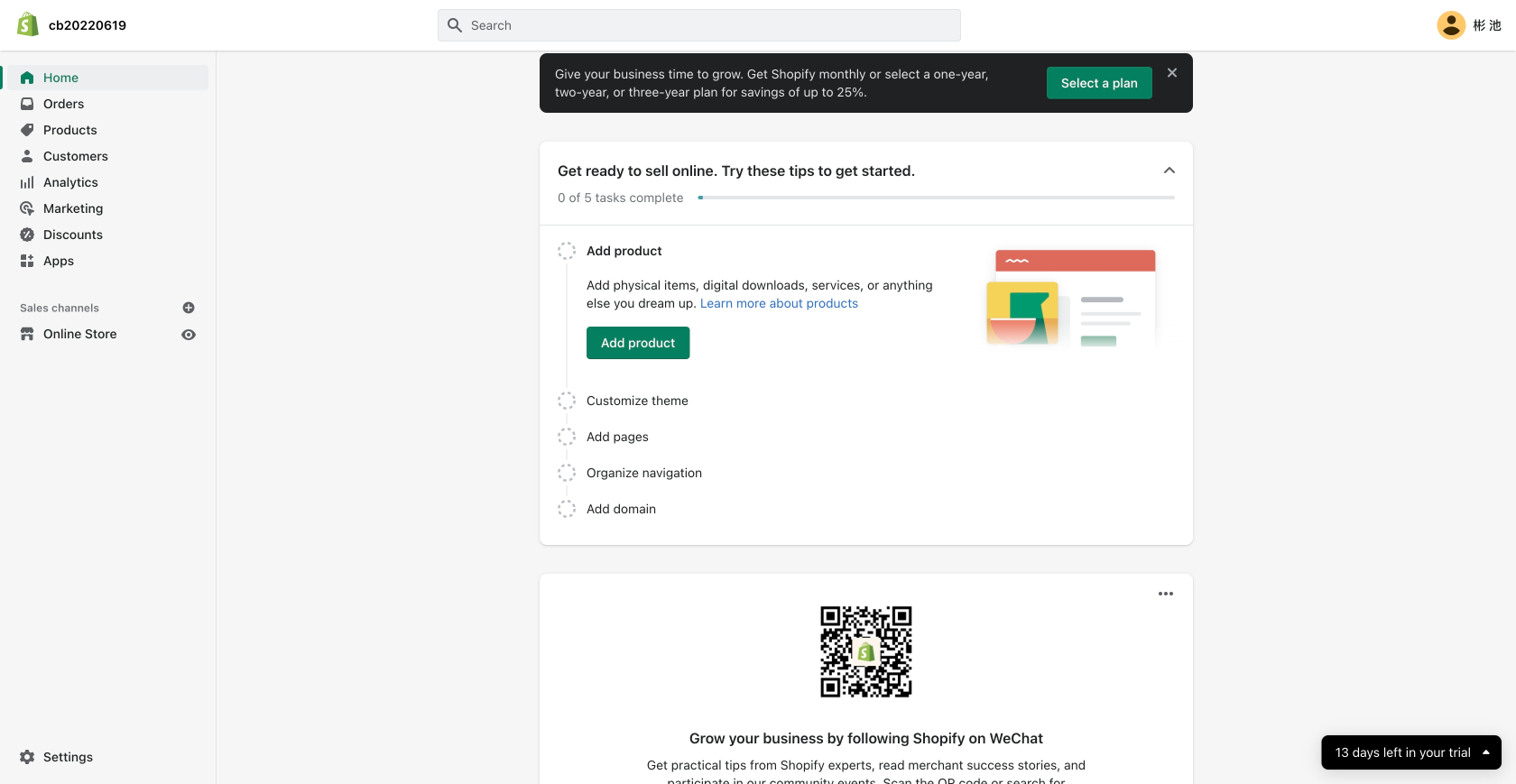
Task: Click the Shopify logo icon
Action: (28, 24)
